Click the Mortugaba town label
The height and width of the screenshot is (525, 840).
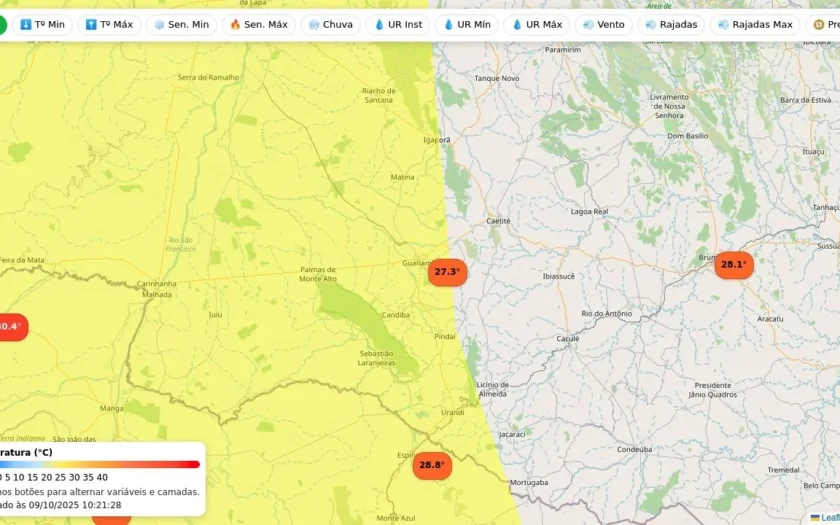pos(529,483)
